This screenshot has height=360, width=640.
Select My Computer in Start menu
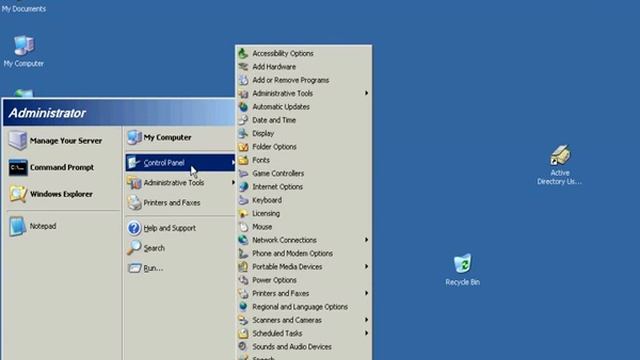[180, 138]
